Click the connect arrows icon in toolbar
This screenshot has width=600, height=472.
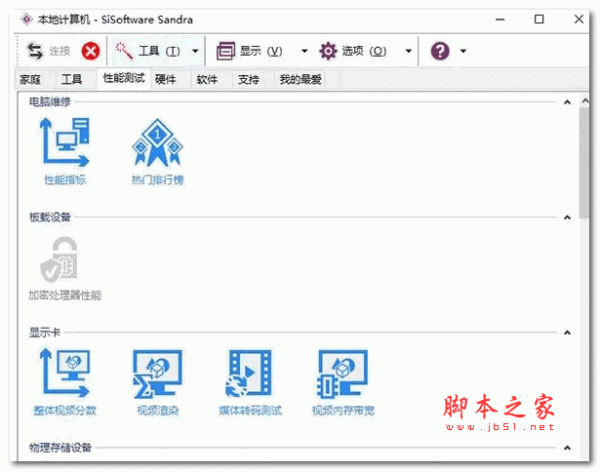pyautogui.click(x=35, y=51)
